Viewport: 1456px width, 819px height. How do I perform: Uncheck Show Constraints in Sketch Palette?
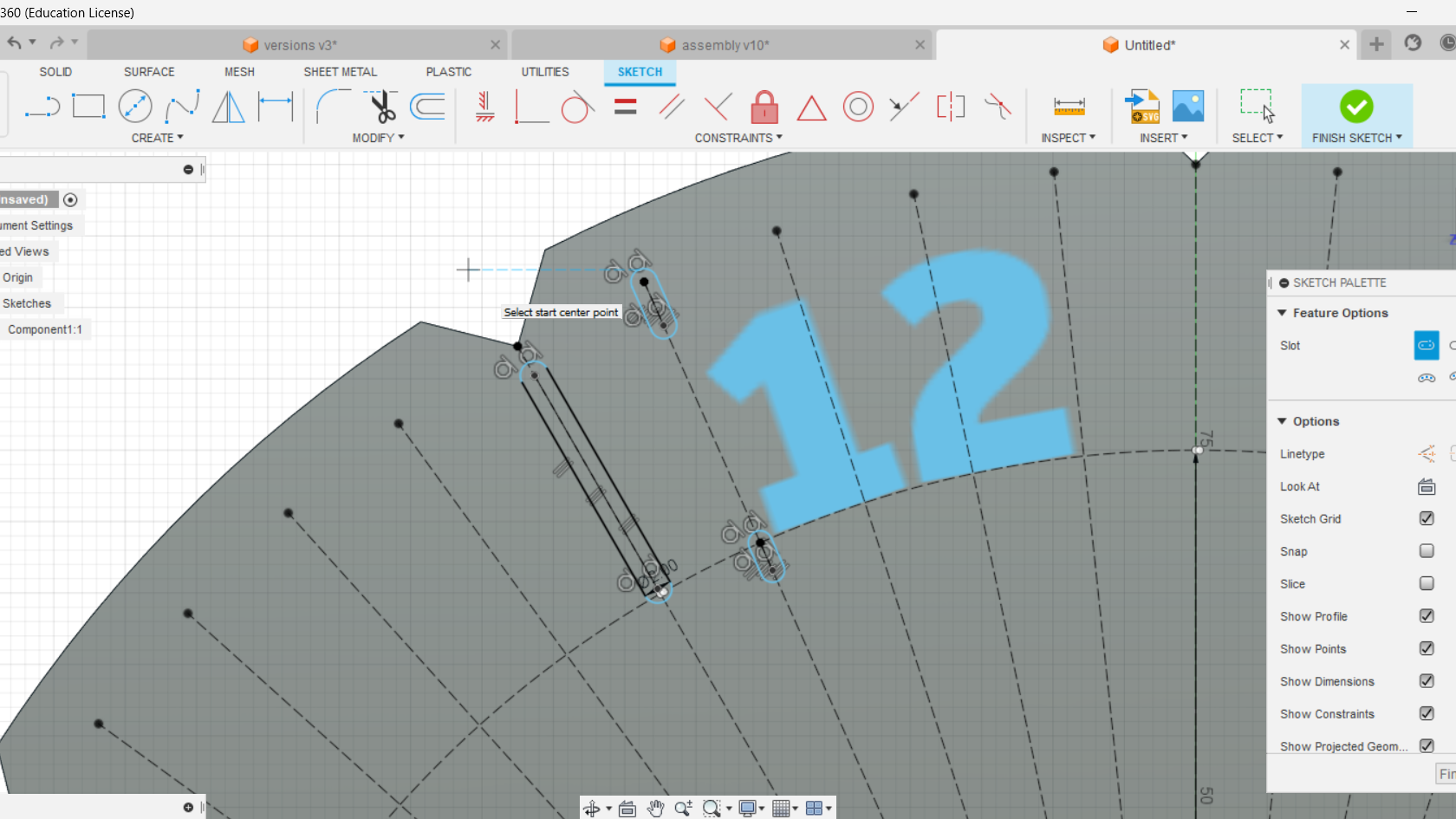tap(1427, 713)
